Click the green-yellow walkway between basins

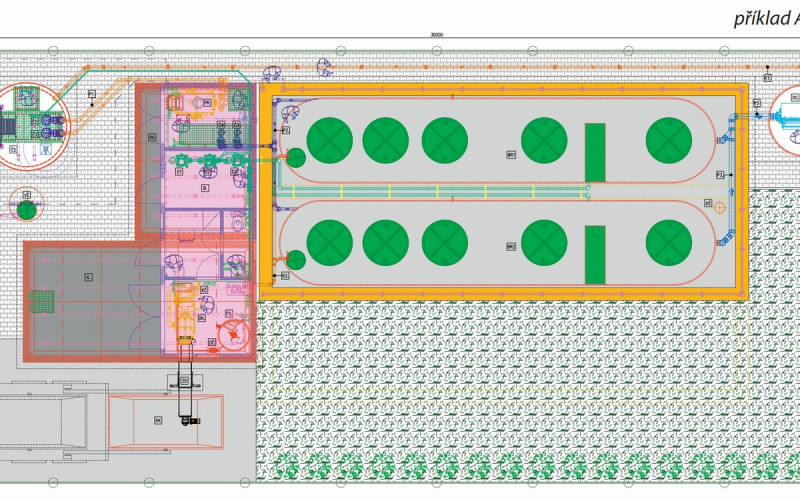(500, 190)
